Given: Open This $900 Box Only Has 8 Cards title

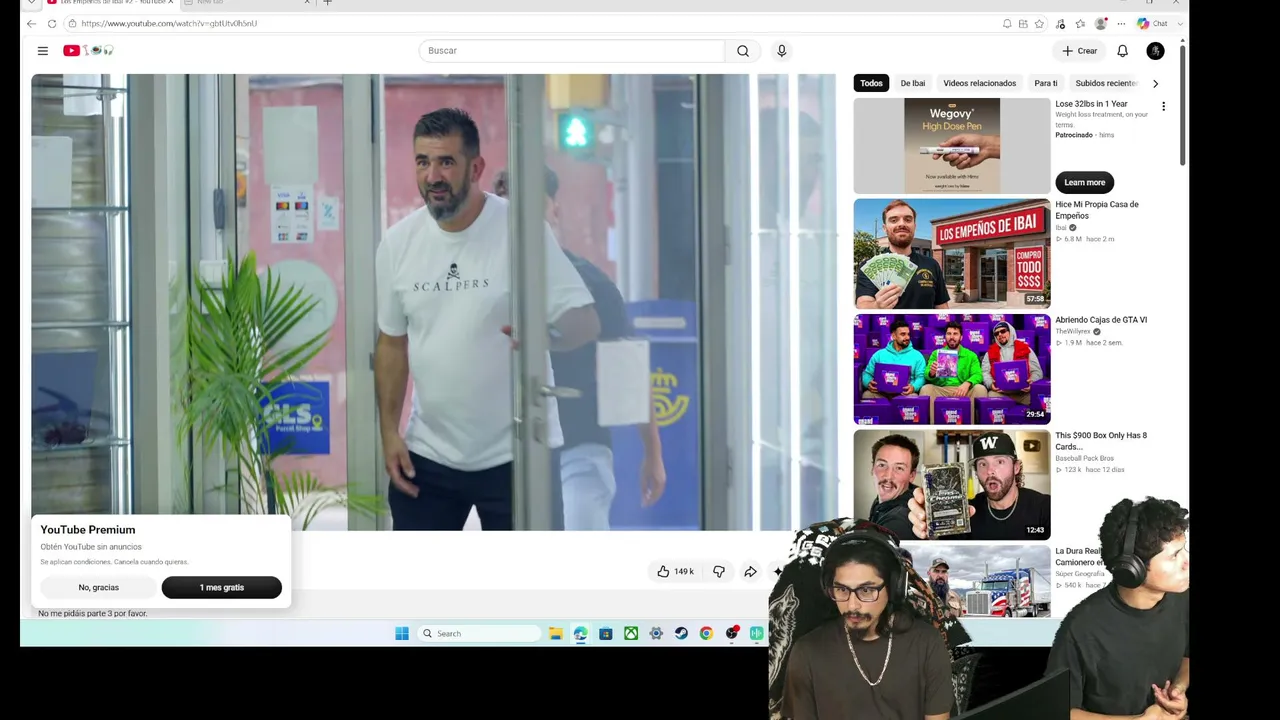Looking at the screenshot, I should pyautogui.click(x=1101, y=441).
